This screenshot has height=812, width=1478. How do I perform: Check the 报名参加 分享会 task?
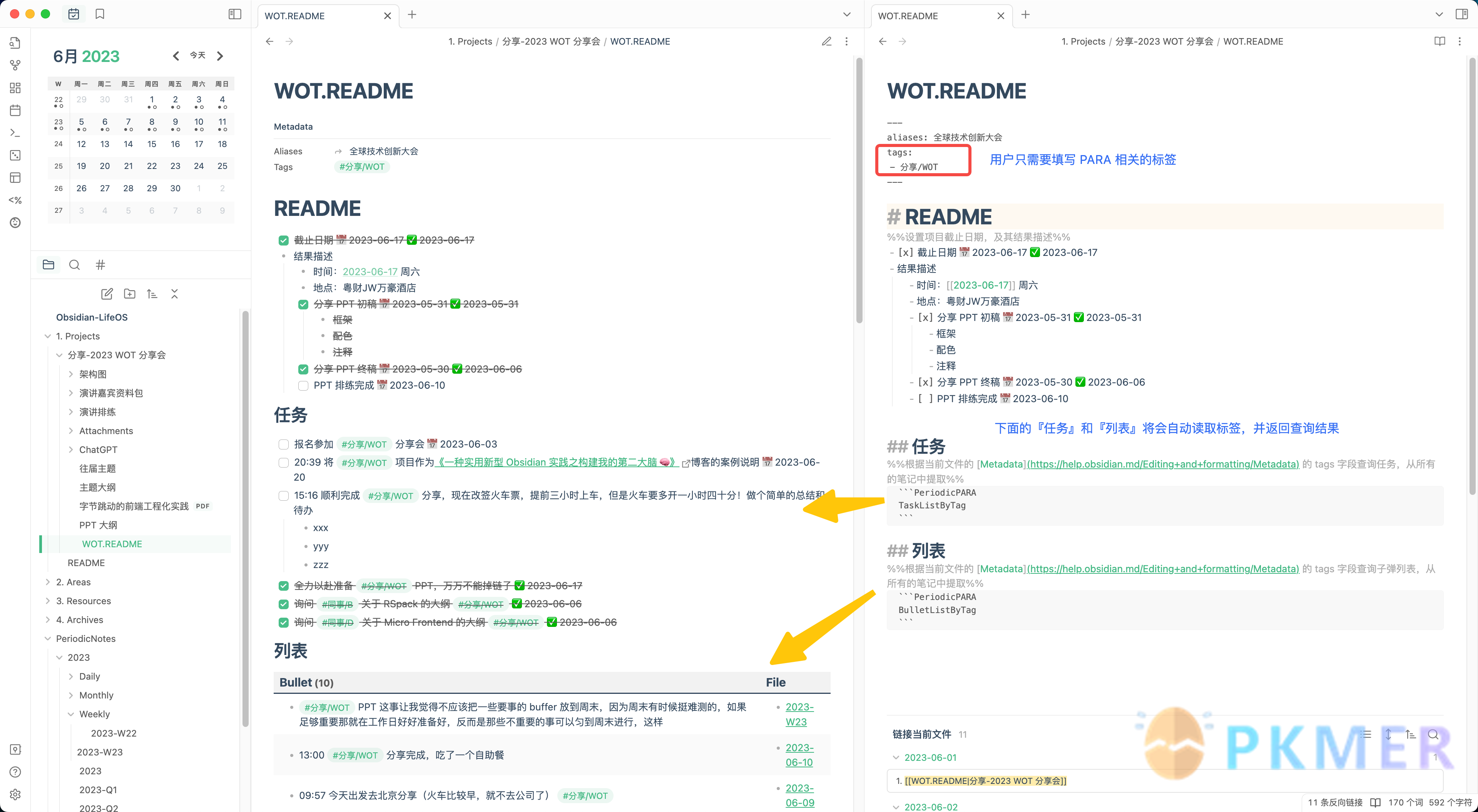click(283, 444)
